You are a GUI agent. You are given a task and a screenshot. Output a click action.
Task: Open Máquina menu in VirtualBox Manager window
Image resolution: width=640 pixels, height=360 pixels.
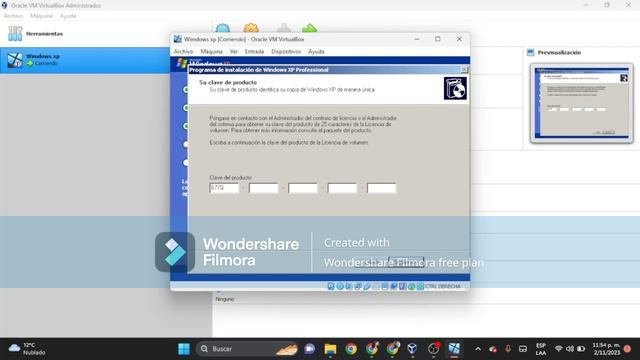coord(42,16)
